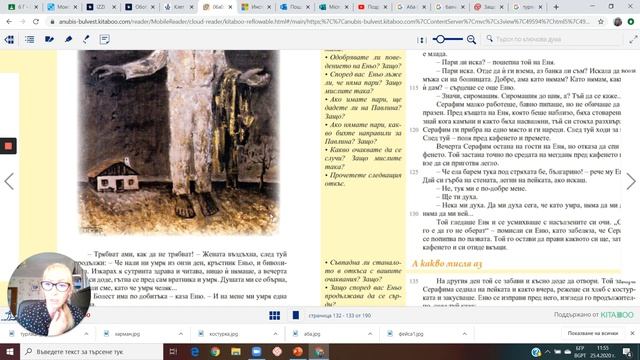Open the notes and bookmarks panel icon
Viewport: 640px width, 360px height.
click(x=49, y=39)
